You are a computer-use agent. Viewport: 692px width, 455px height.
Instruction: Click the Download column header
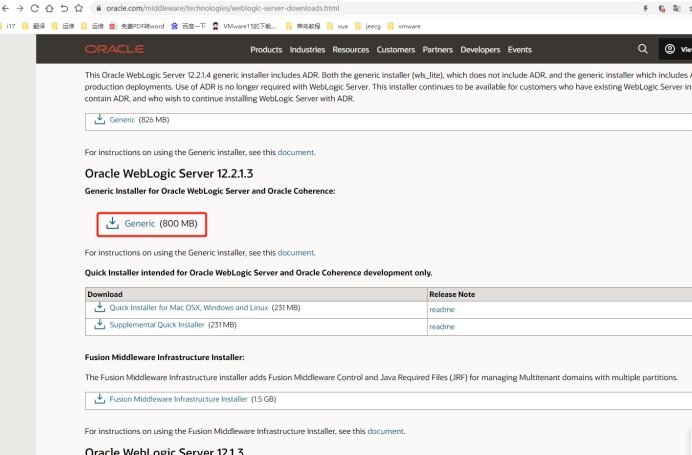tap(105, 294)
